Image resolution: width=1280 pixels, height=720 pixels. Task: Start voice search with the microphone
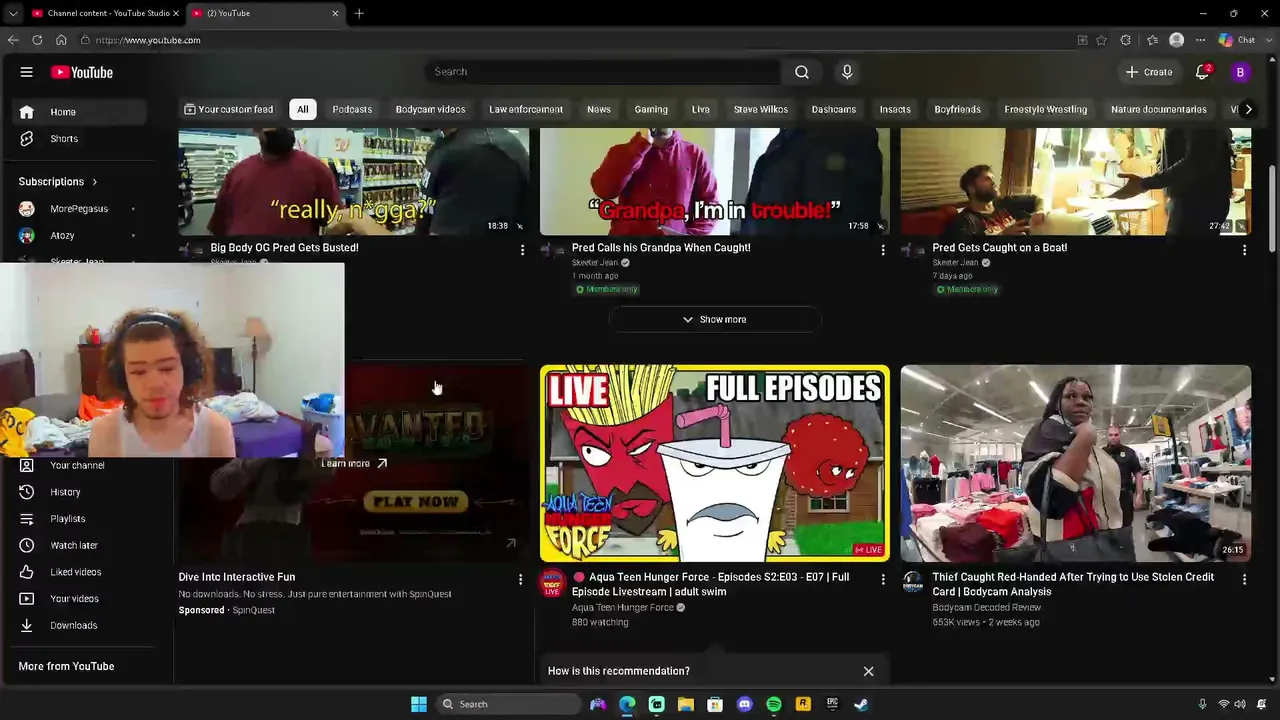[847, 72]
